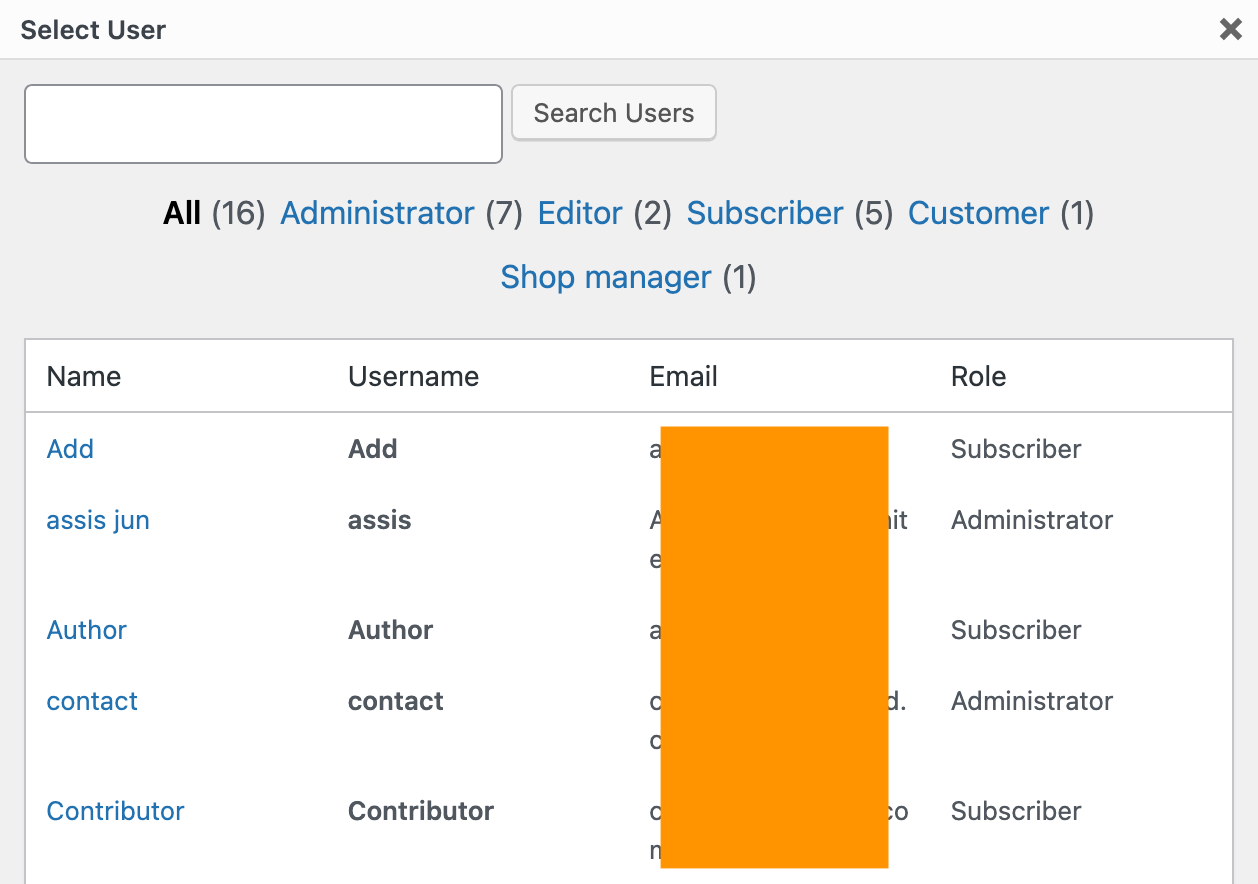The image size is (1258, 884).
Task: Select the user named Add link
Action: tap(70, 449)
